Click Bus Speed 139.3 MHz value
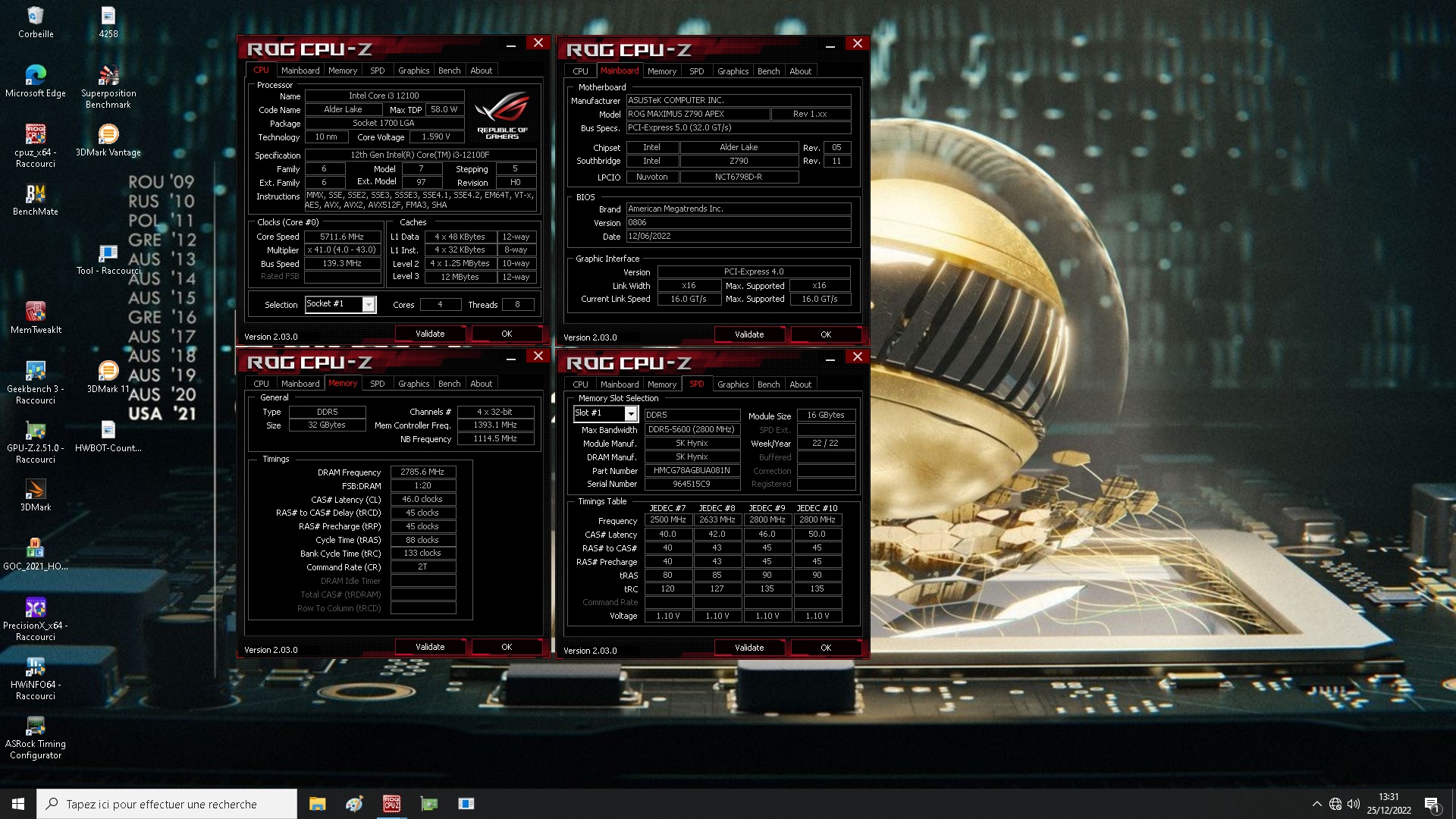Image resolution: width=1456 pixels, height=819 pixels. (x=343, y=263)
